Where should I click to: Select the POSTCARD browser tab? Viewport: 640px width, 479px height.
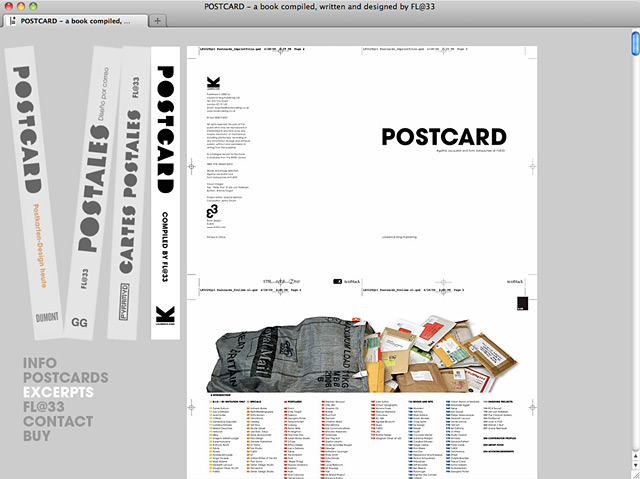76,21
